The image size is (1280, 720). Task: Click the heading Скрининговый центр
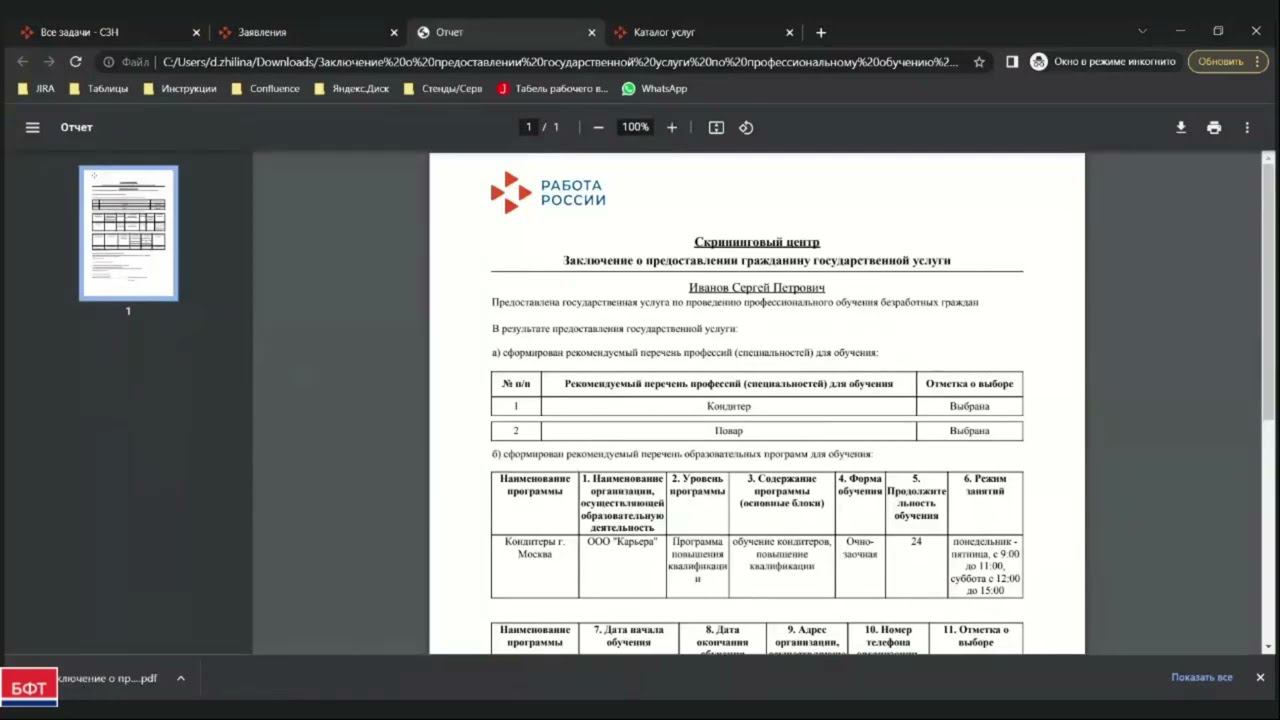point(757,242)
